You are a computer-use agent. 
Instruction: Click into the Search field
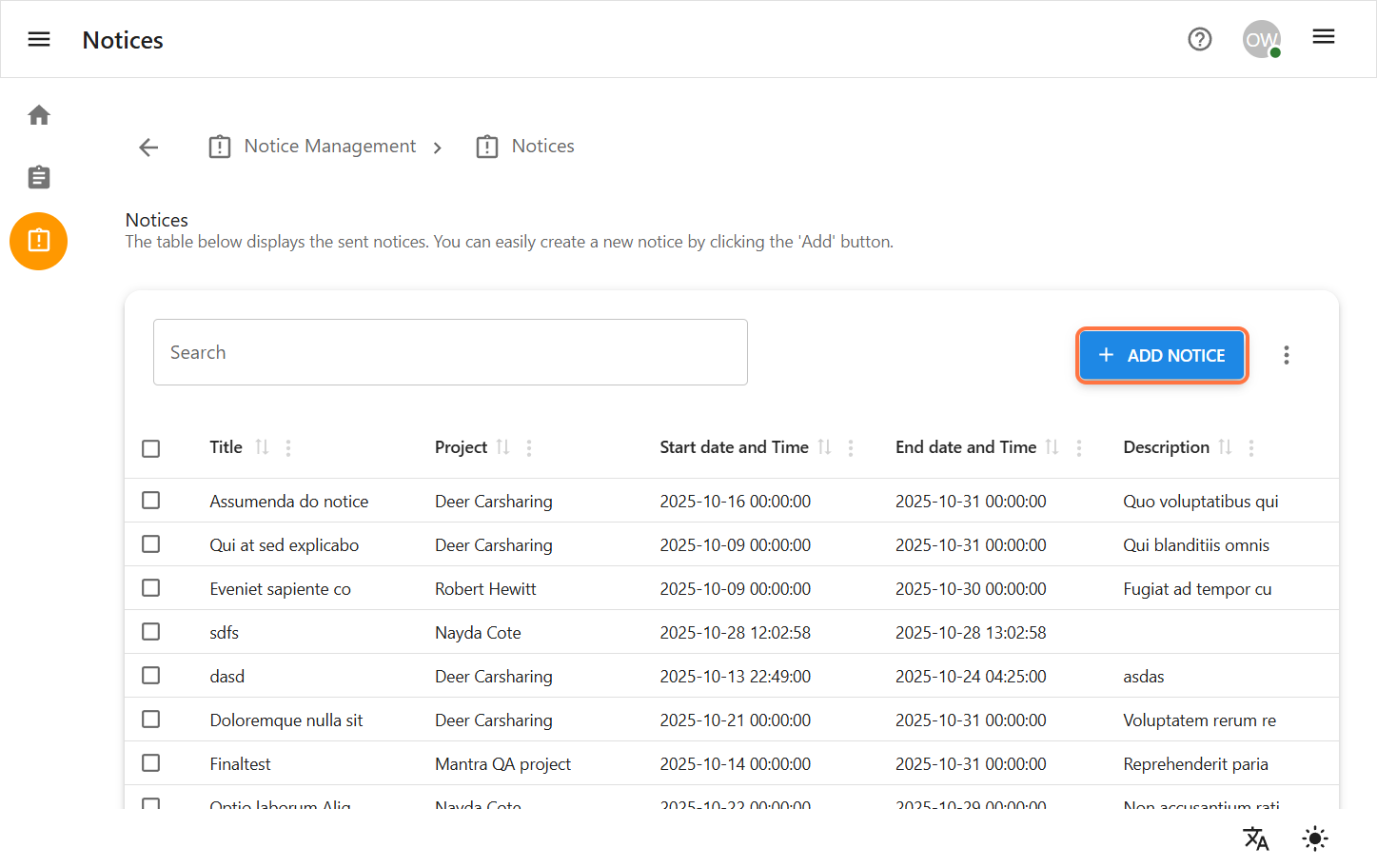click(450, 352)
